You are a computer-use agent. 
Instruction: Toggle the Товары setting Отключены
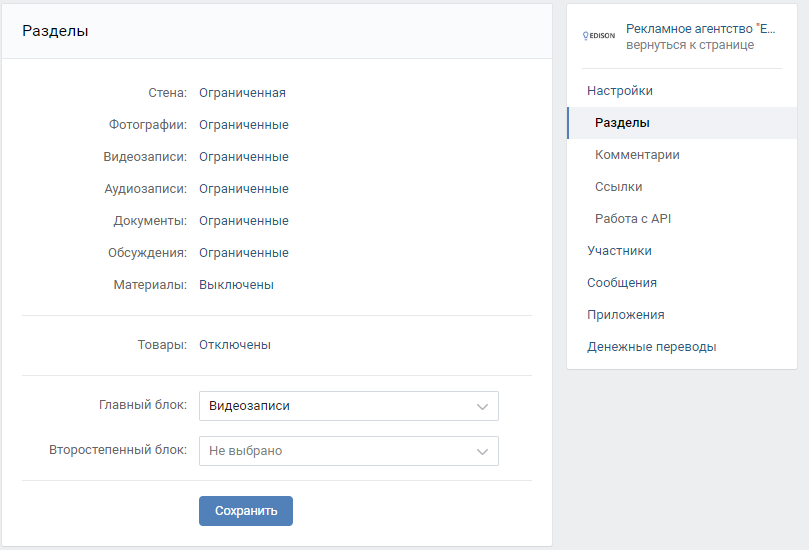point(234,345)
